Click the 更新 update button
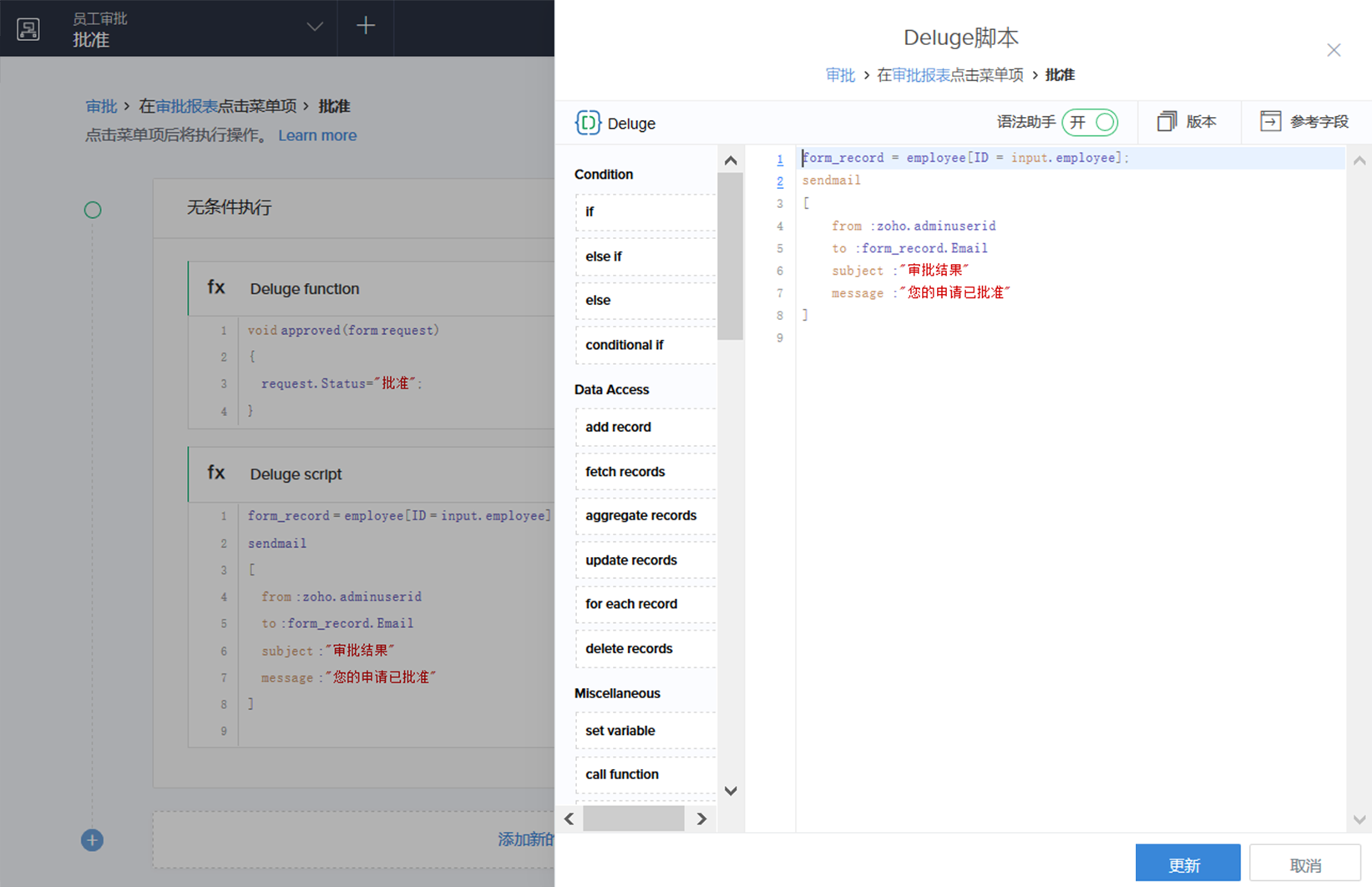Image resolution: width=1372 pixels, height=887 pixels. coord(1187,864)
